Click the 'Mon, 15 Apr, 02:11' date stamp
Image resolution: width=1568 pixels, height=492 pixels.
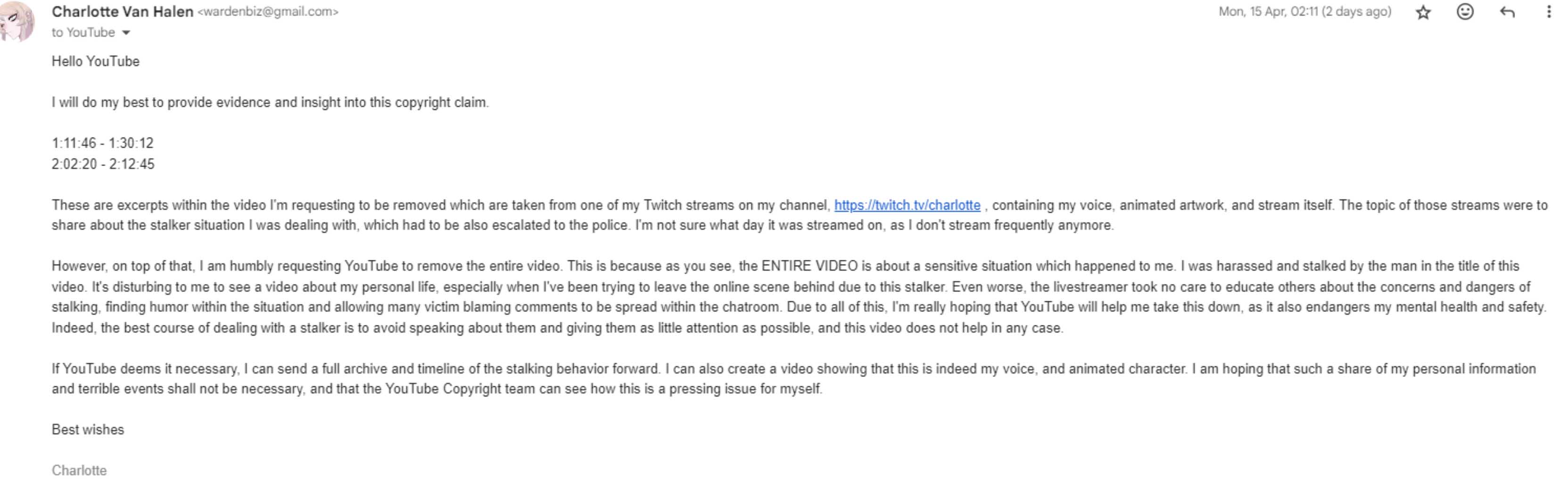(x=1304, y=12)
